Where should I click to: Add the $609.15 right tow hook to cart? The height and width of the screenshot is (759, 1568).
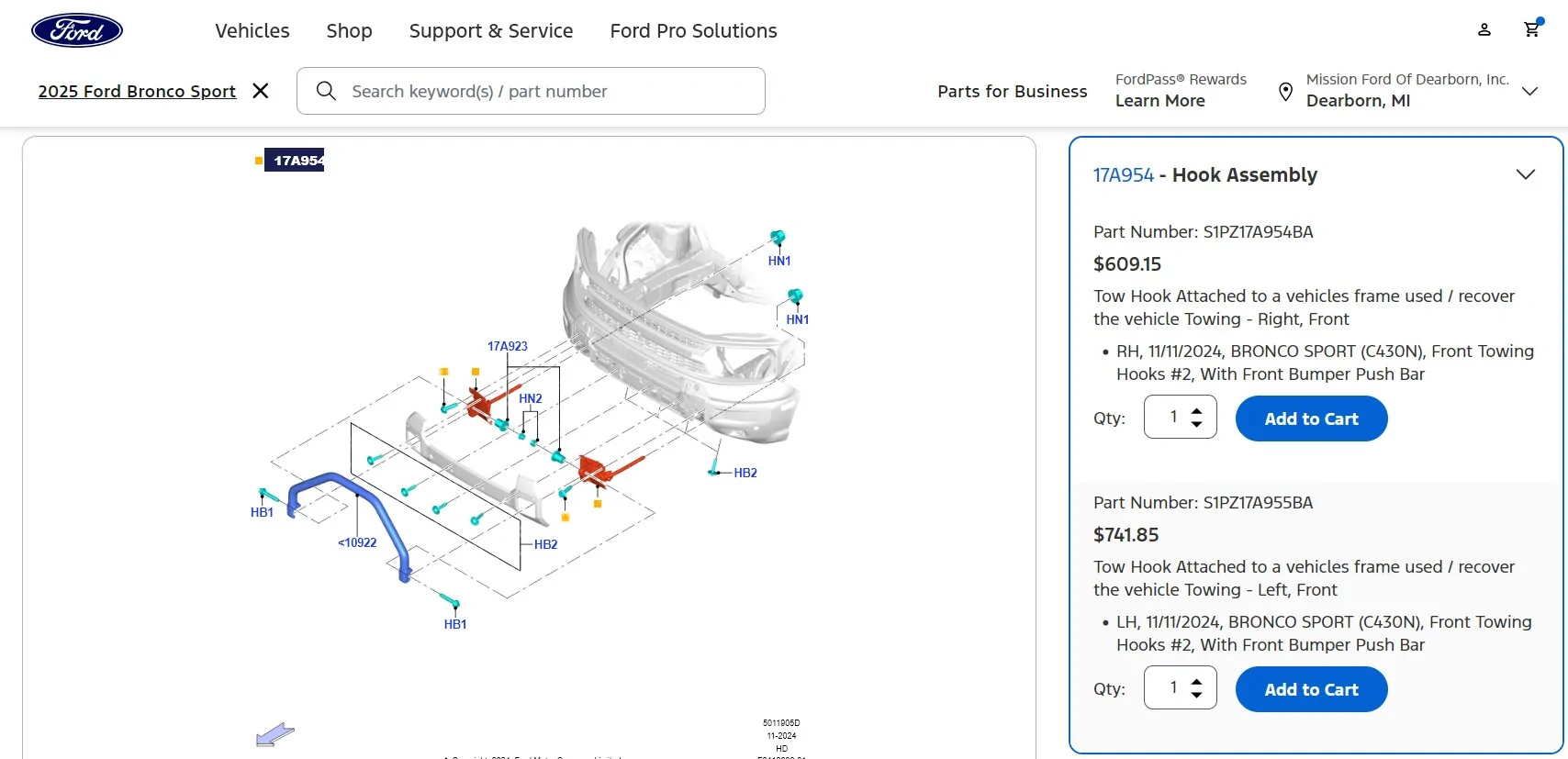[1311, 419]
